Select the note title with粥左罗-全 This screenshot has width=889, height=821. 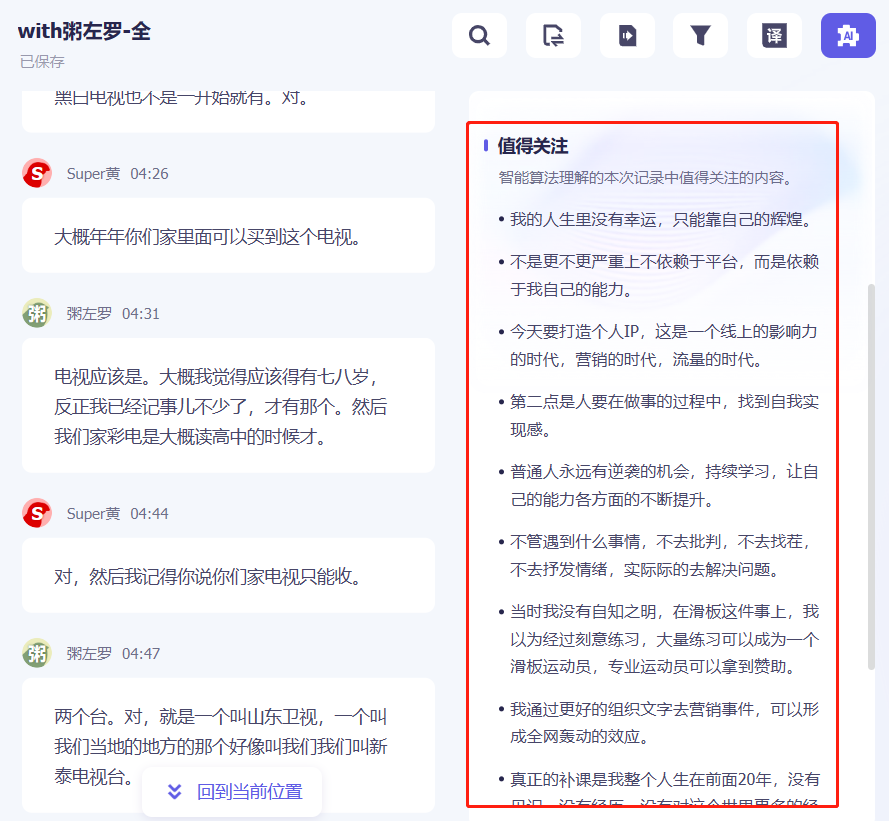click(x=84, y=31)
